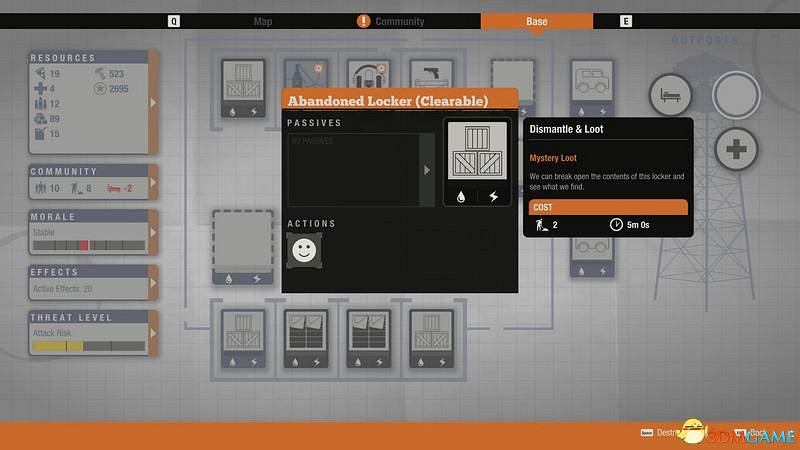The width and height of the screenshot is (800, 450).
Task: Expand the Passives list arrow
Action: (428, 170)
